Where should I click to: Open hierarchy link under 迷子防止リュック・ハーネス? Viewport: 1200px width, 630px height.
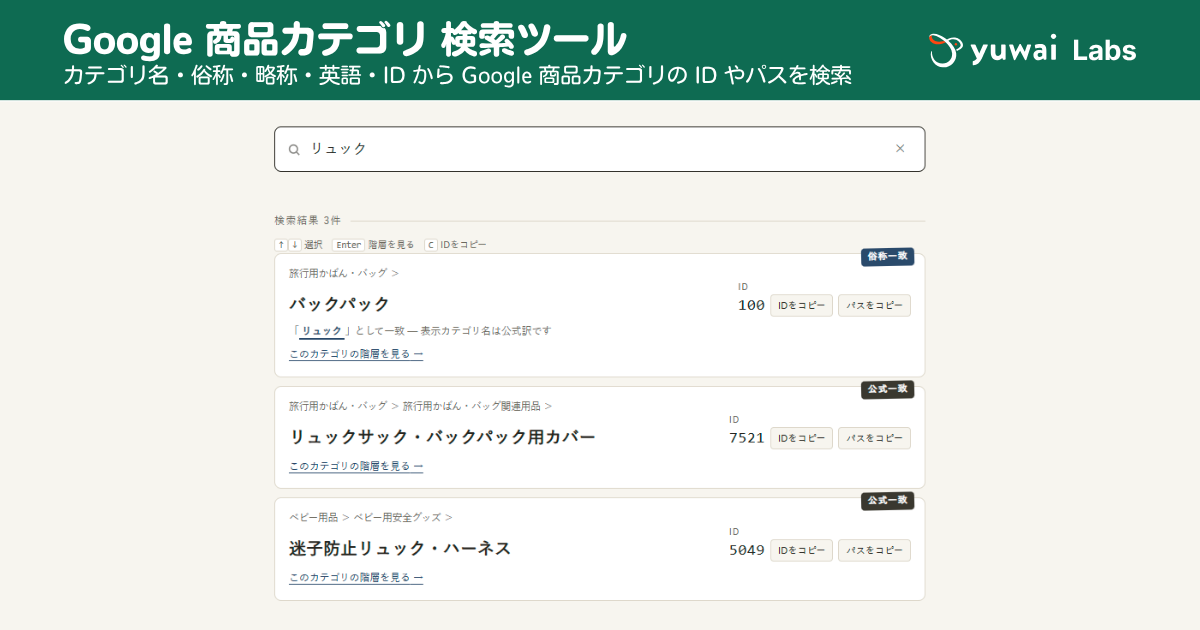(356, 578)
